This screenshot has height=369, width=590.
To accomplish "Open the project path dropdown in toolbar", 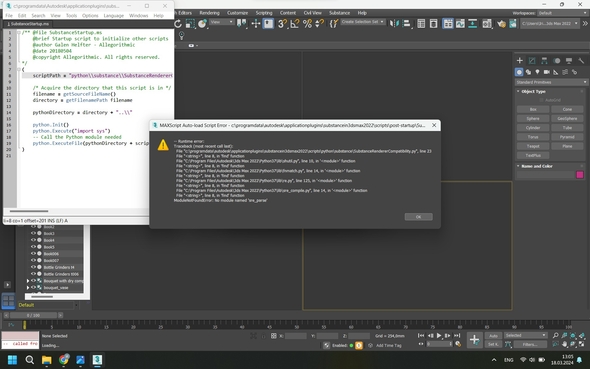I will tap(550, 23).
